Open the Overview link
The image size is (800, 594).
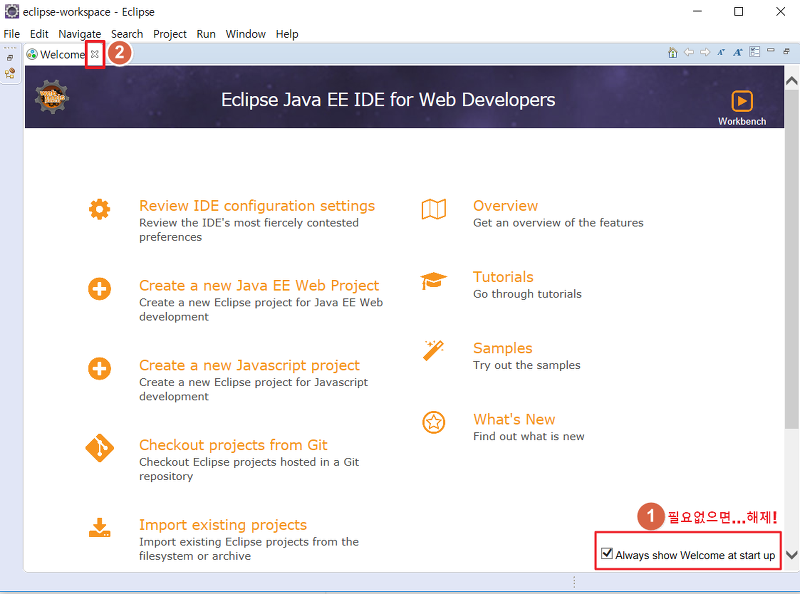click(x=506, y=206)
